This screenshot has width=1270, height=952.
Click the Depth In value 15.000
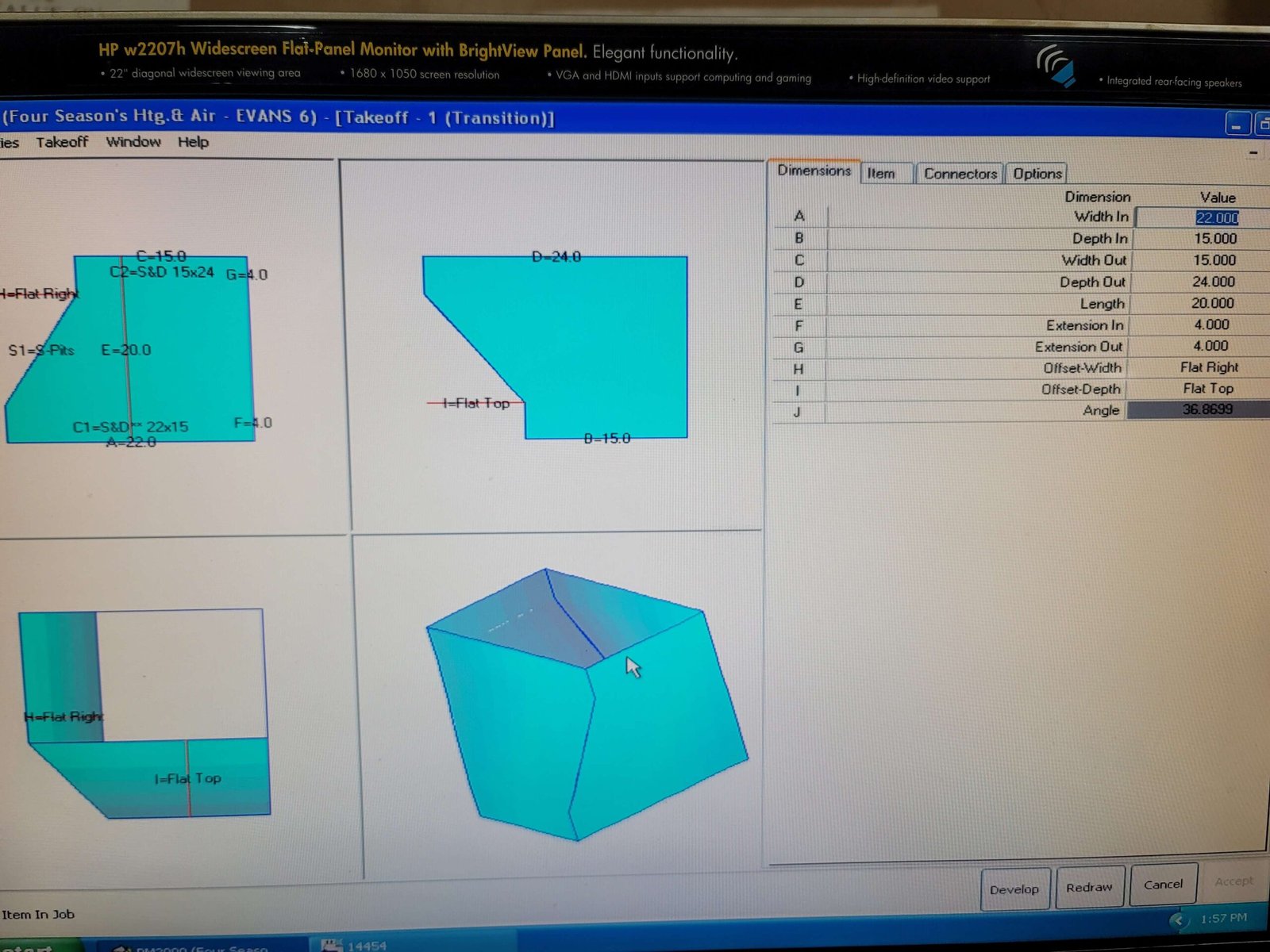(x=1214, y=239)
